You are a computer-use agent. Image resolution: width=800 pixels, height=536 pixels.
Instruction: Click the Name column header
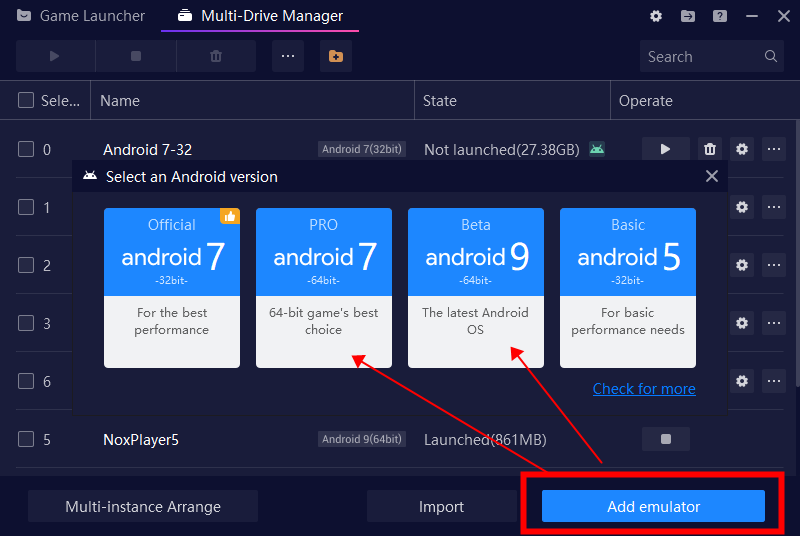[x=253, y=100]
